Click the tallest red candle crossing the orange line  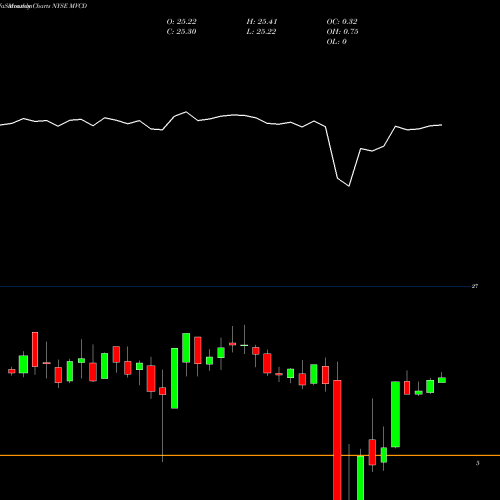[x=337, y=440]
